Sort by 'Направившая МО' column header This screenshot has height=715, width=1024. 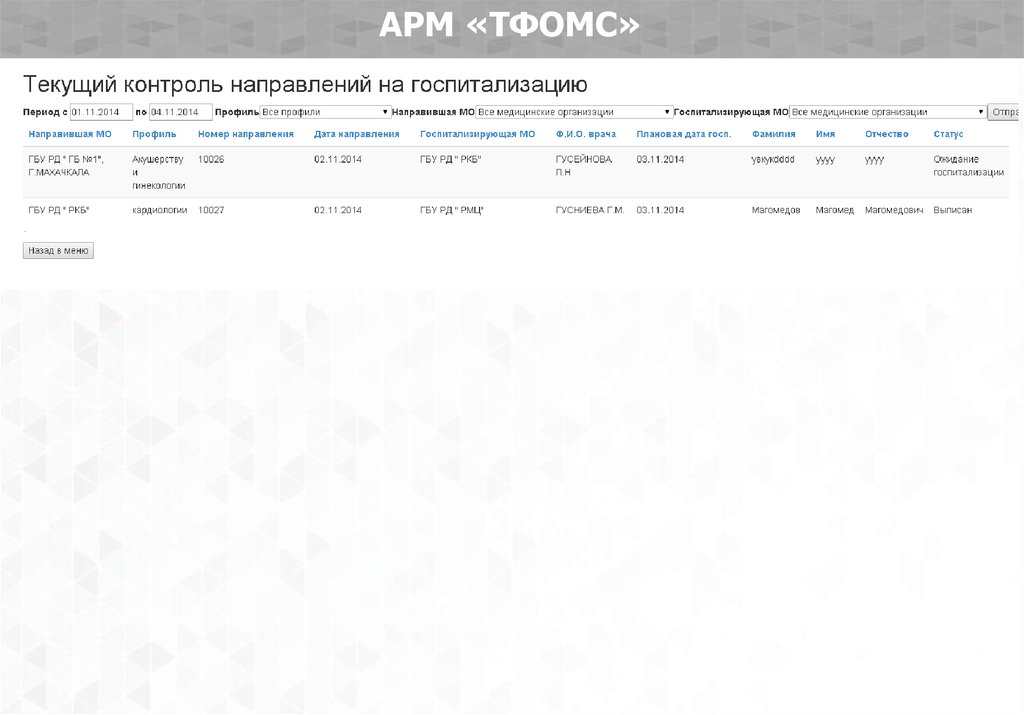tap(70, 134)
